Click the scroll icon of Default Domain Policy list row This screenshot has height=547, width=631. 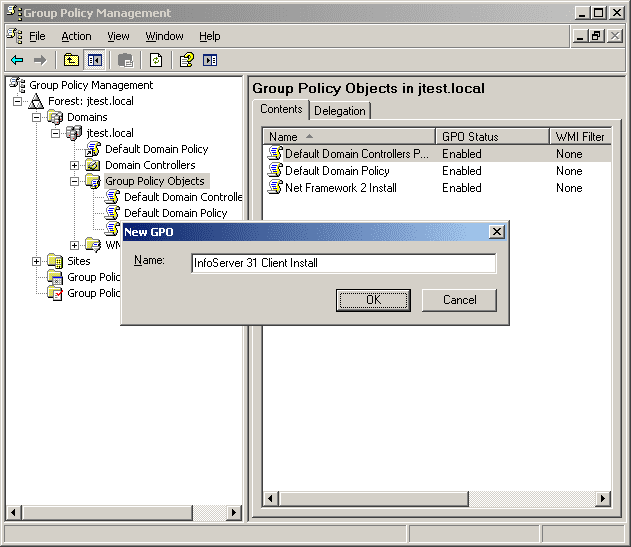[x=275, y=170]
